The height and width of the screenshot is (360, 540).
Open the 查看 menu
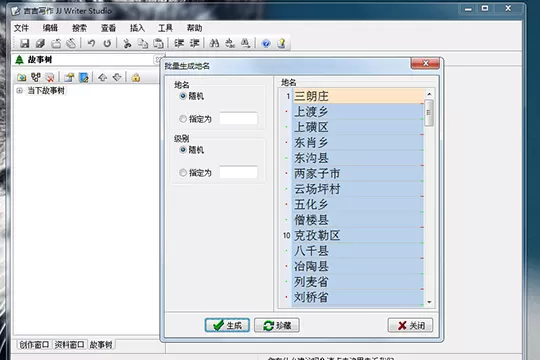[108, 28]
